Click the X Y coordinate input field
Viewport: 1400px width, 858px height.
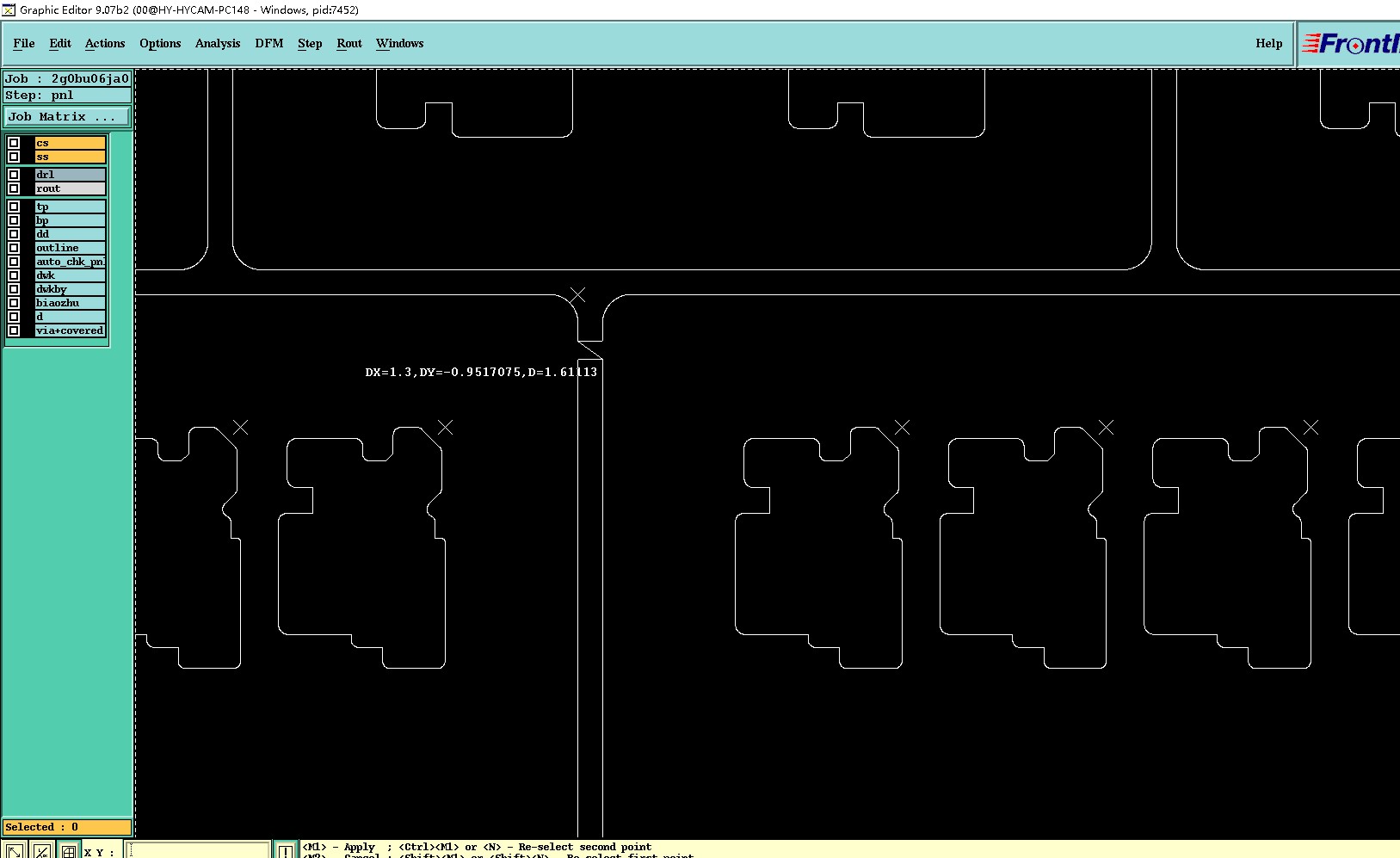coord(199,850)
